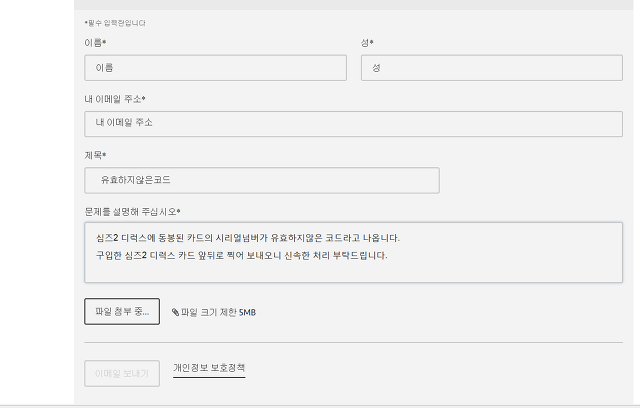640x408 pixels.
Task: Click the word 부탁드립니다 in the description
Action: pos(360,255)
